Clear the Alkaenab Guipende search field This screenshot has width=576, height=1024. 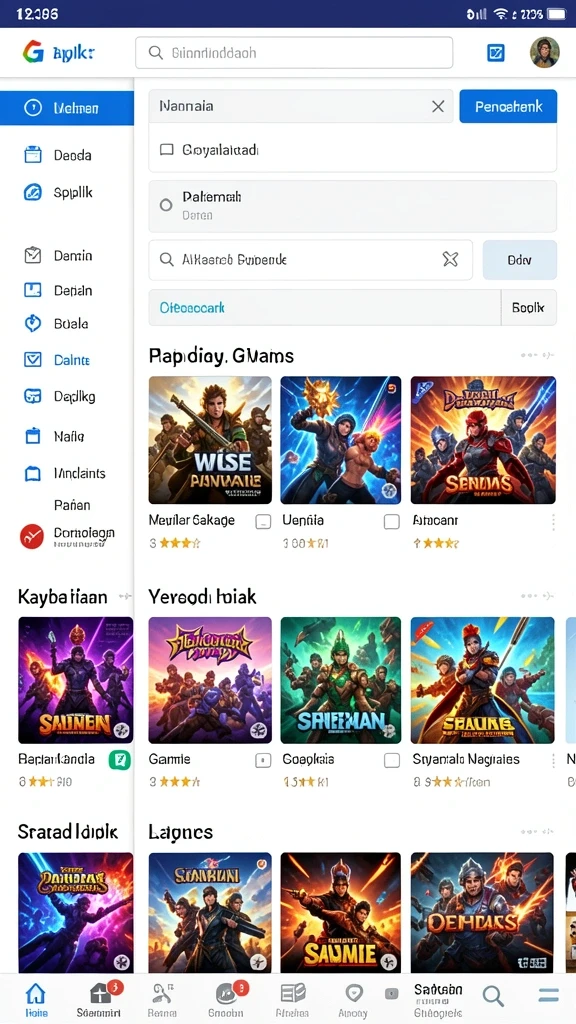pos(451,259)
